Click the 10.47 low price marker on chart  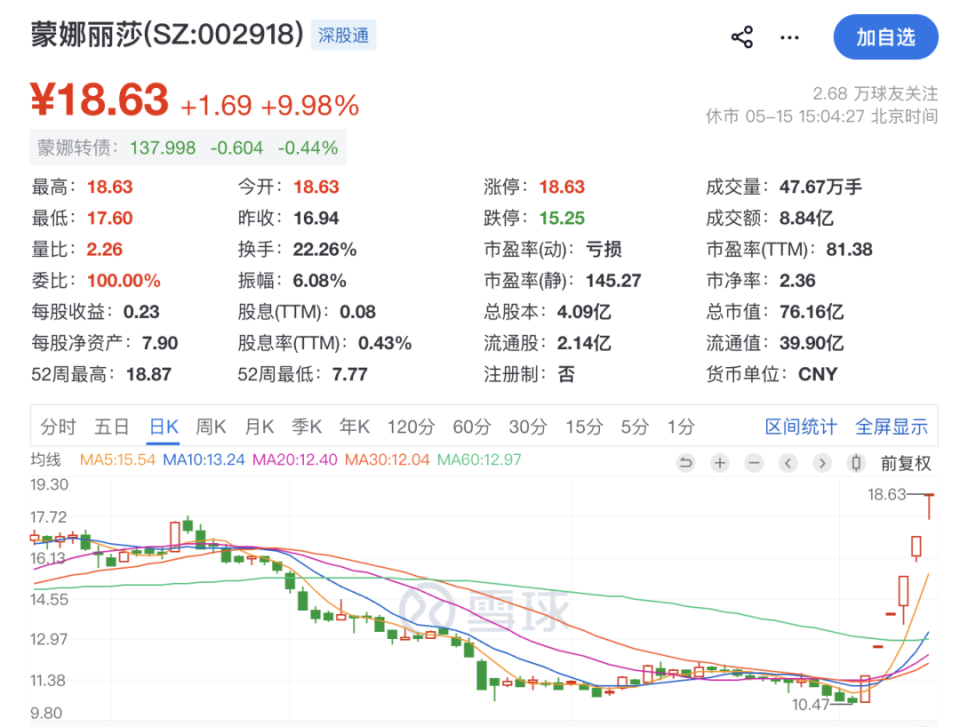[810, 704]
